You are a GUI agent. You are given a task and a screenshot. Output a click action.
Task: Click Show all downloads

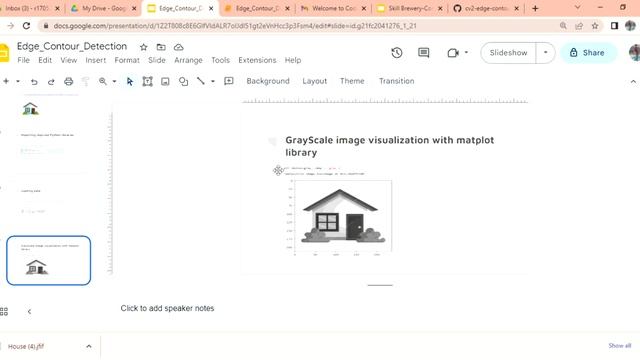[x=620, y=346]
